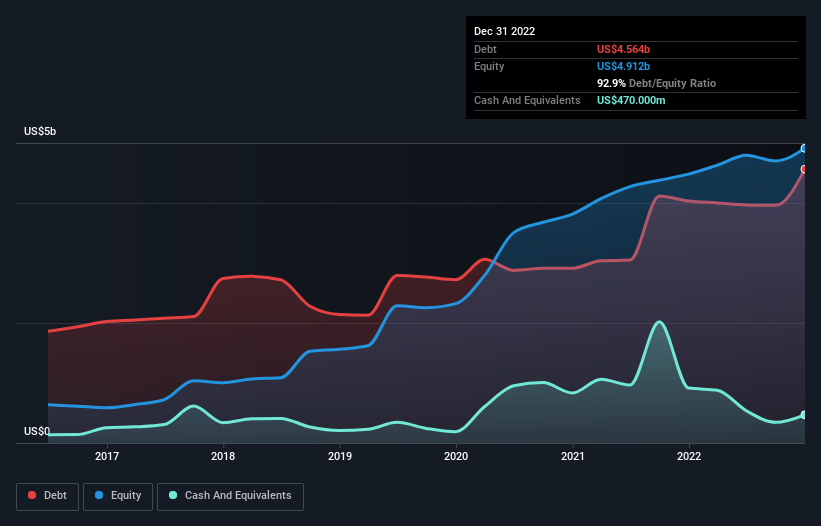Click the teal dot in the Cash legend
Screen dimensions: 821x526
pyautogui.click(x=174, y=496)
